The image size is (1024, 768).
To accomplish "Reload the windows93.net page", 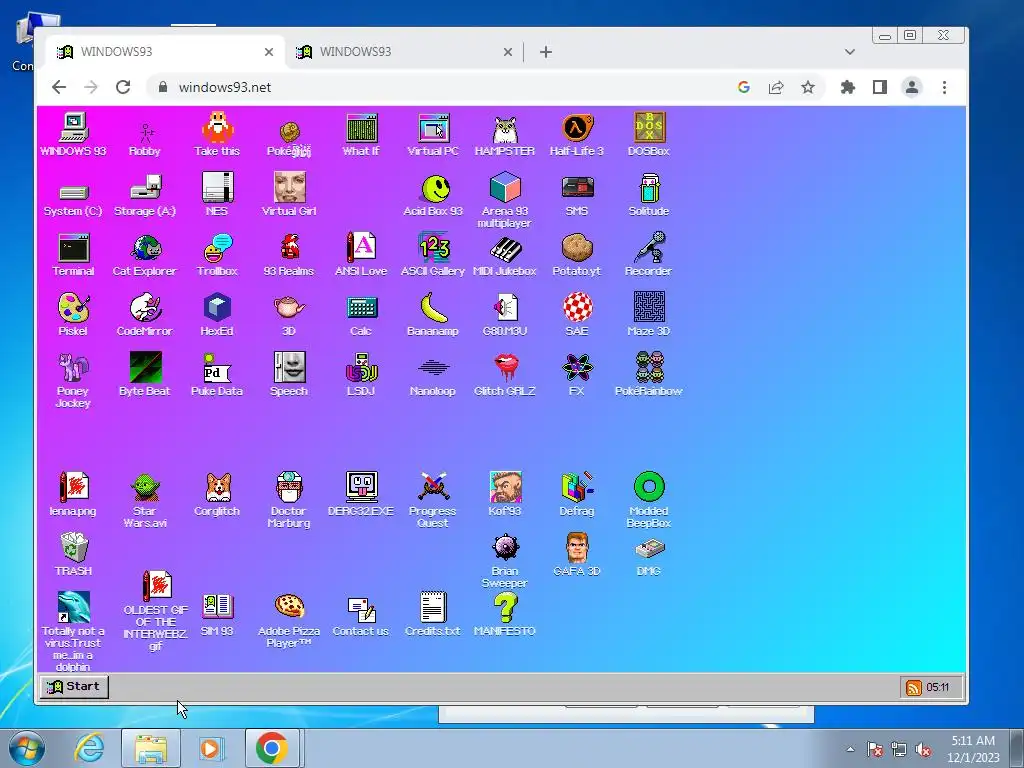I will (123, 87).
